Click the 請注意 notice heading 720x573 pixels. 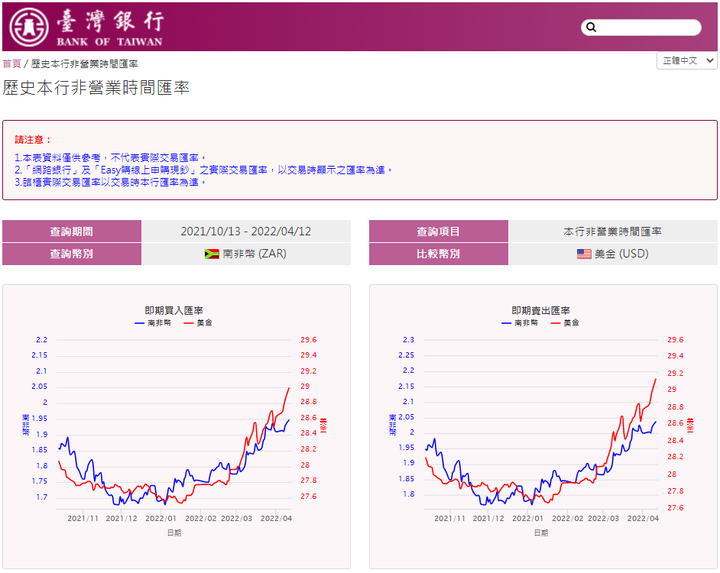33,140
